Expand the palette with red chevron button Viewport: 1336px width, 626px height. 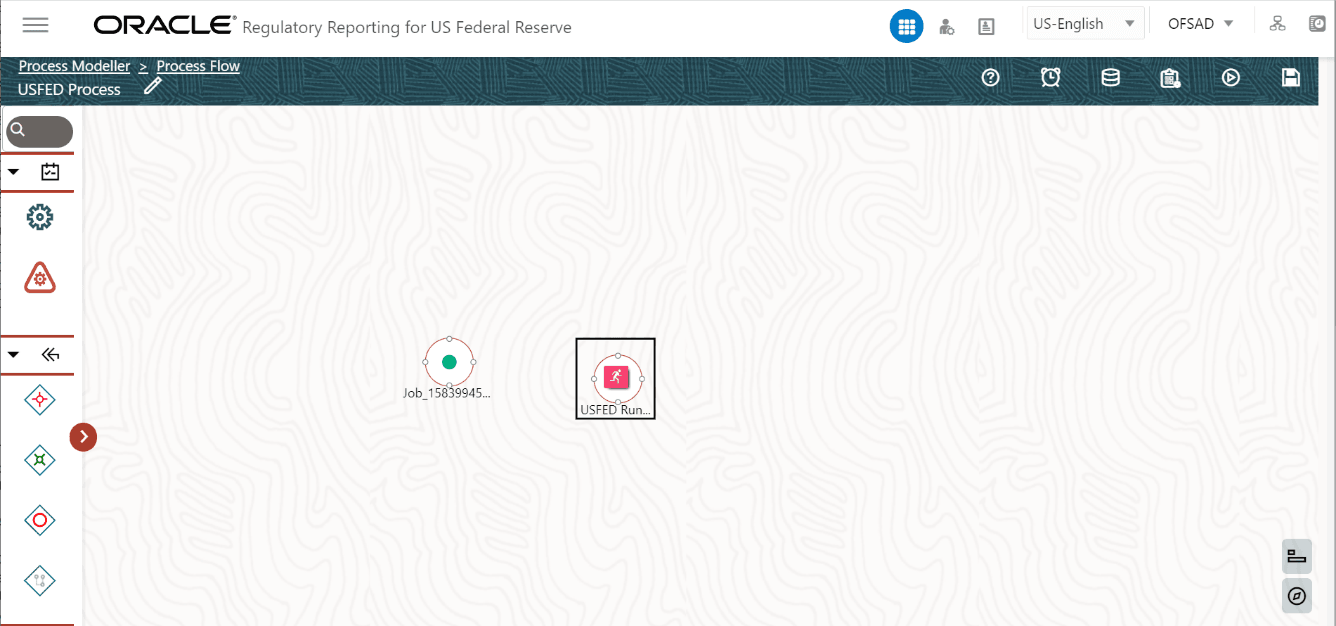83,437
